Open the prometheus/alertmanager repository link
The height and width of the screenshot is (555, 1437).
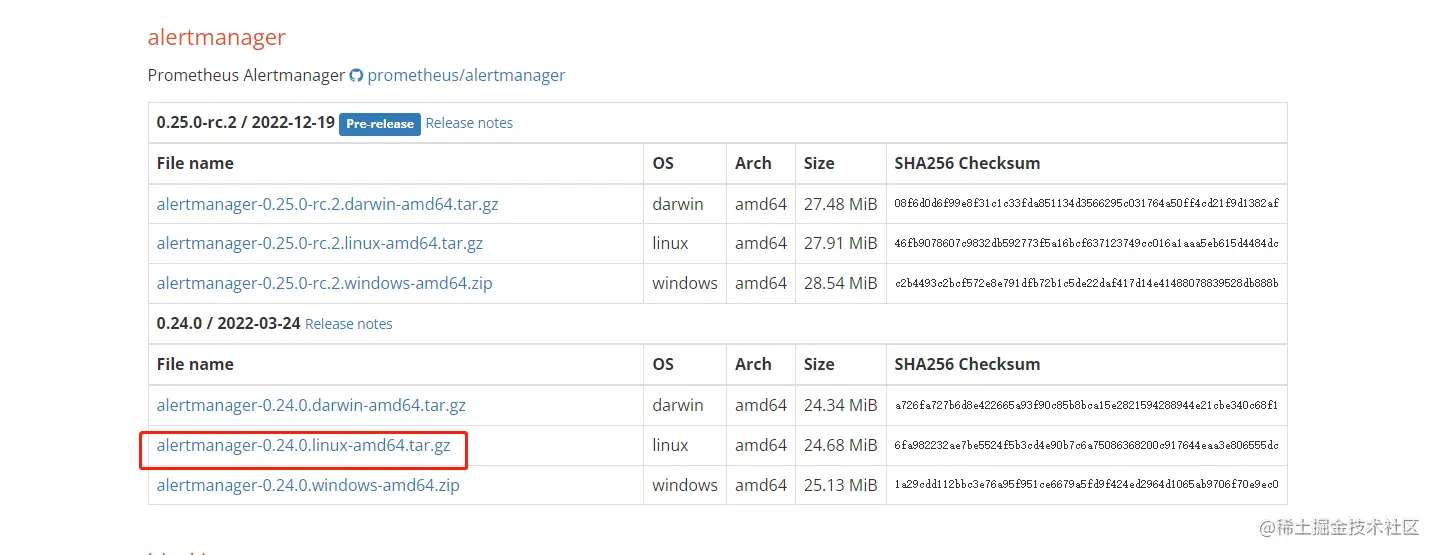(466, 75)
